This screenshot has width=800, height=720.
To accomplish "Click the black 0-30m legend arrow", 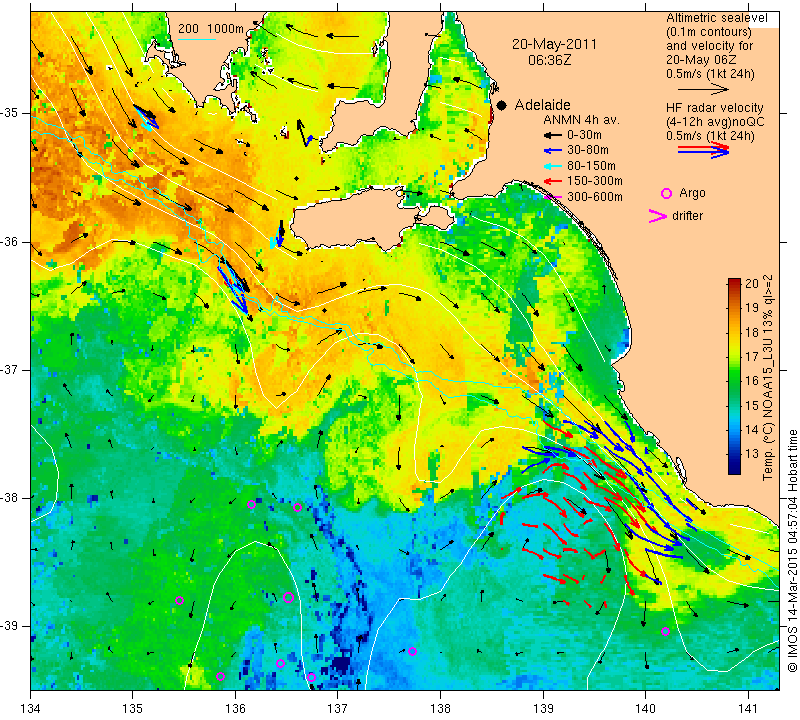I will click(x=552, y=135).
